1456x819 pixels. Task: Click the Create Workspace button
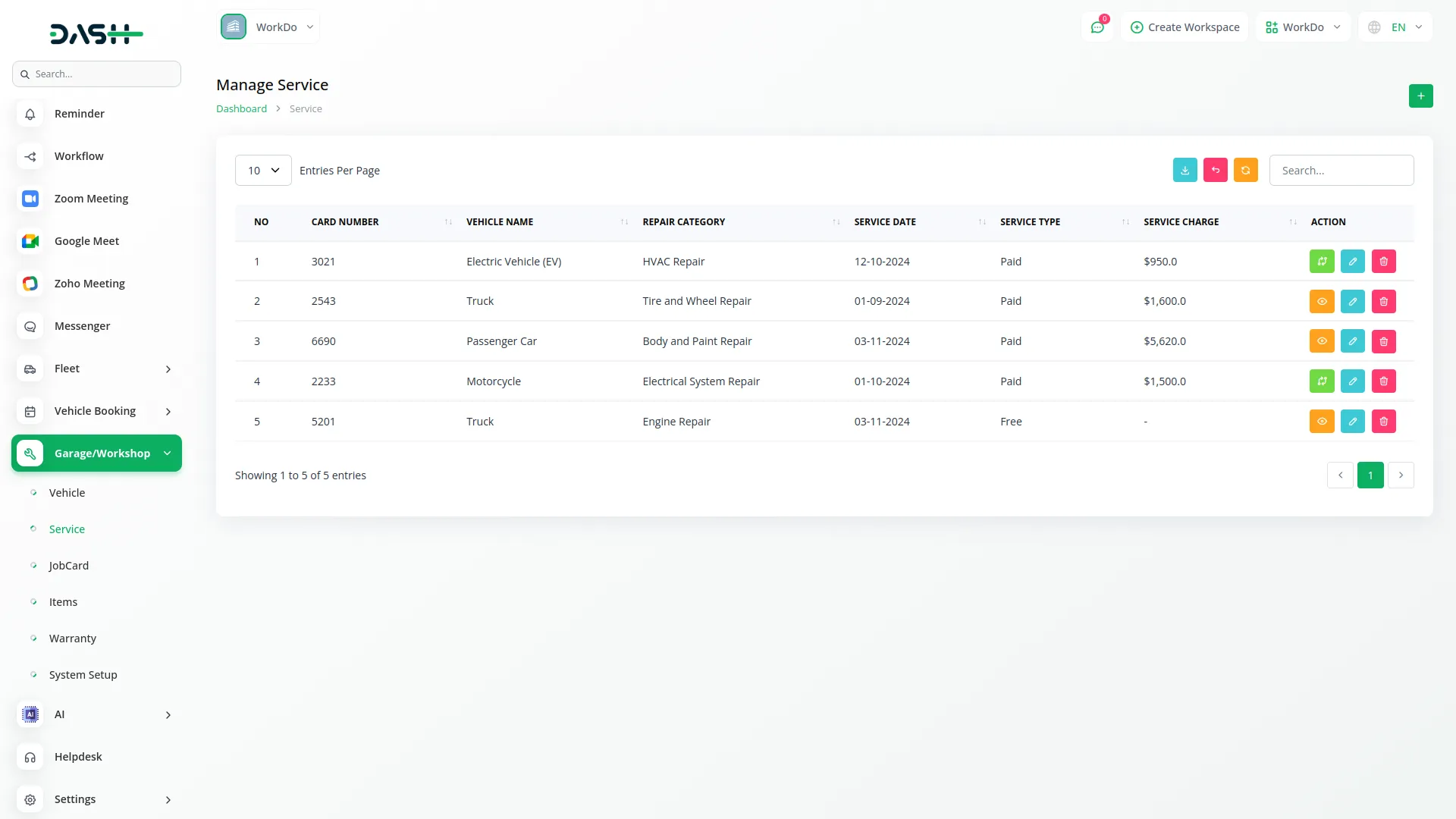click(1185, 27)
